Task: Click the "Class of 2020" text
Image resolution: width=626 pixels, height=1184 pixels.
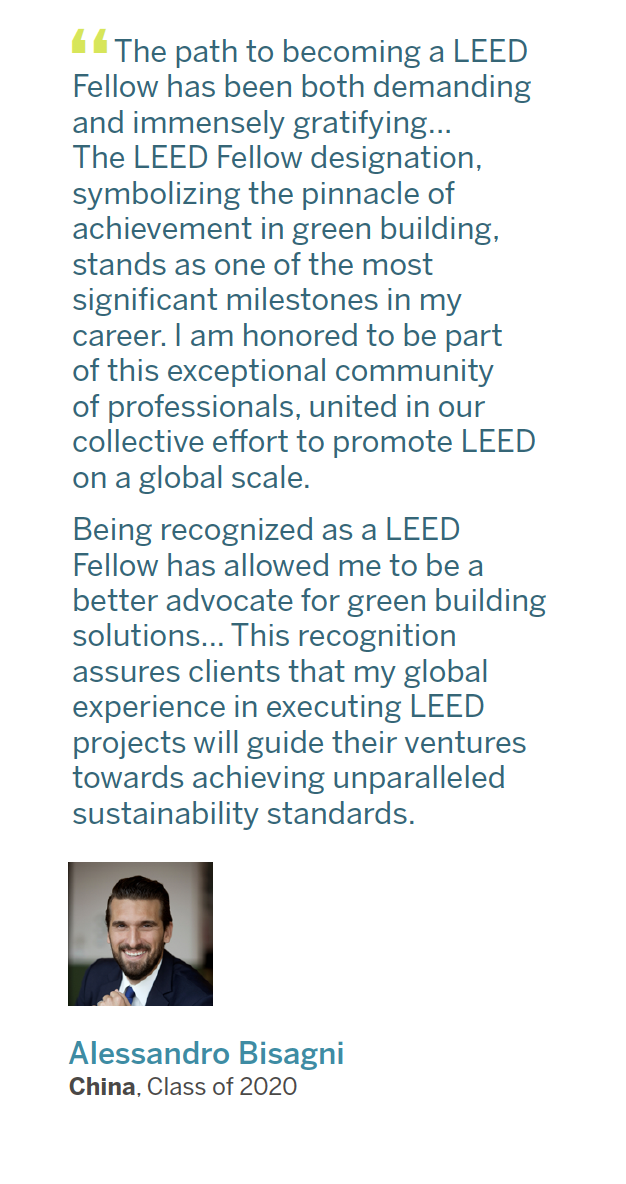Action: (x=222, y=1086)
